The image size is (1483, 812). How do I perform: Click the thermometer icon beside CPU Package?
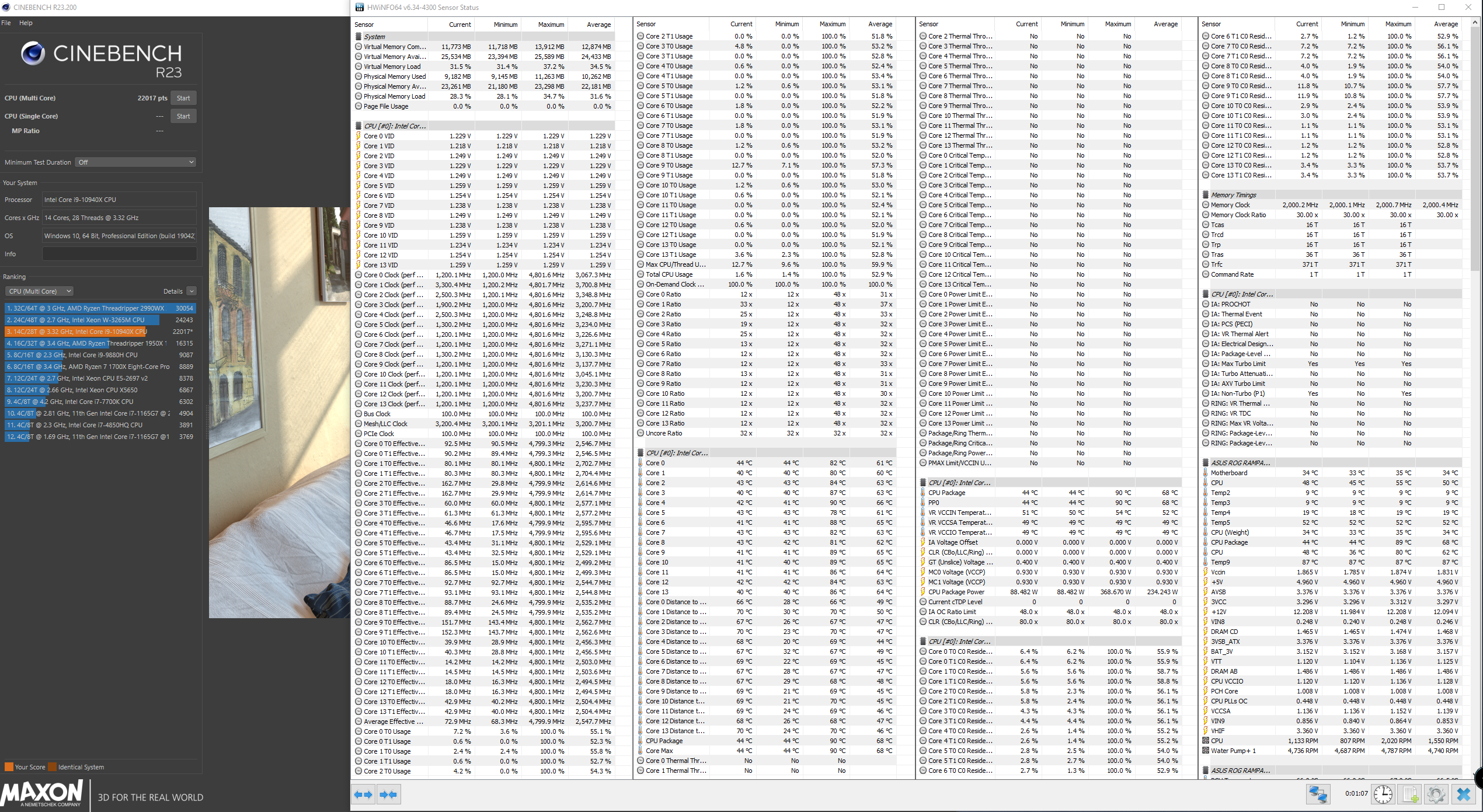(923, 493)
